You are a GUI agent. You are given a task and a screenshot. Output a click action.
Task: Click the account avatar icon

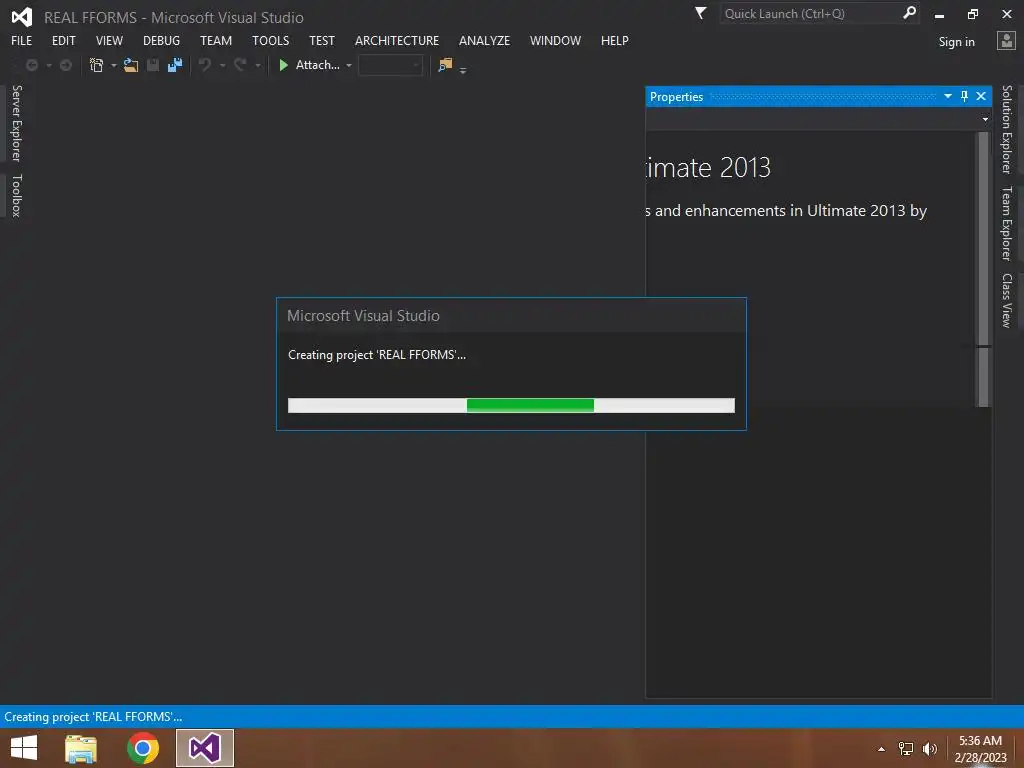(x=1006, y=41)
